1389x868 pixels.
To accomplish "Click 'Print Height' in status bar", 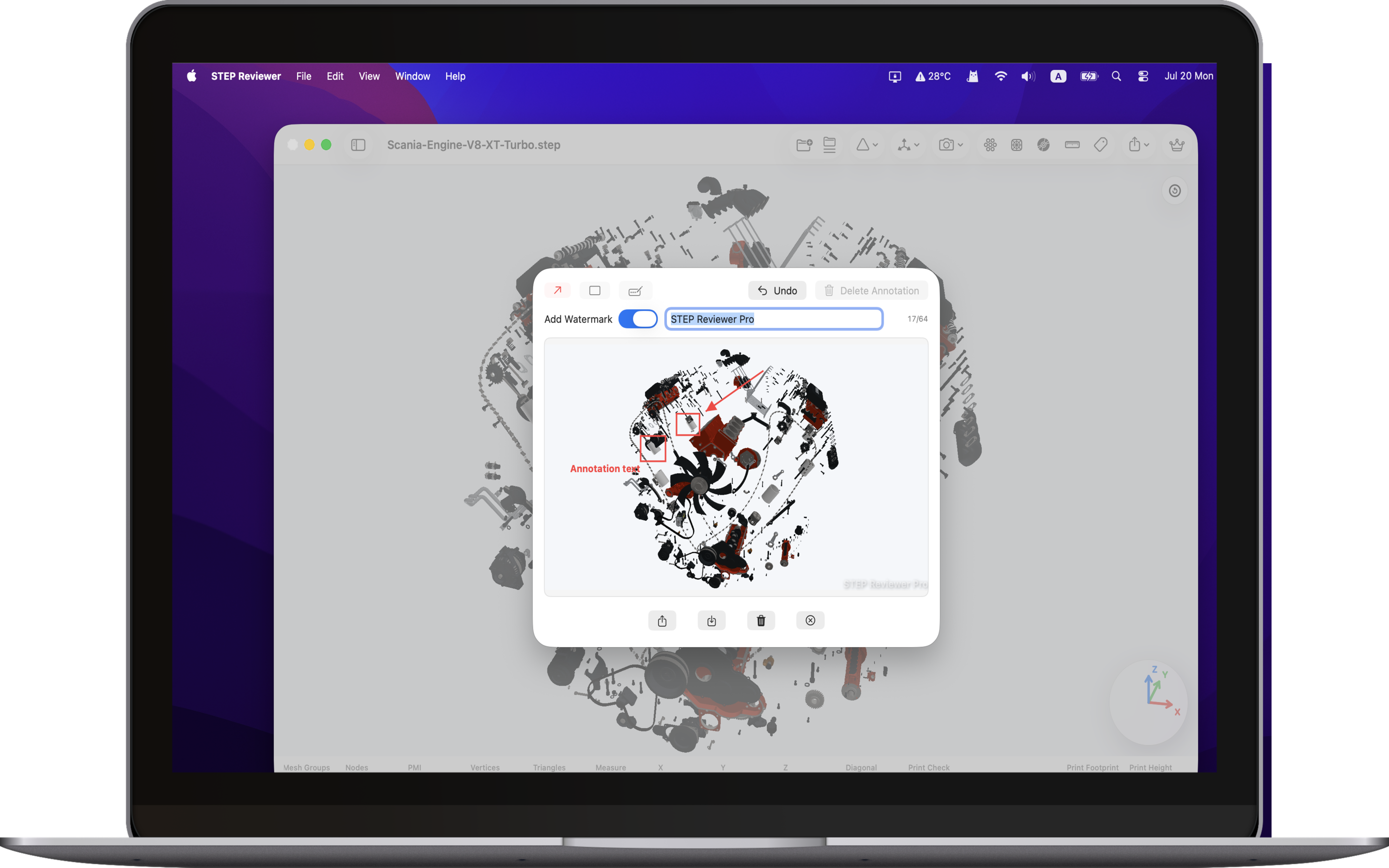I will [x=1150, y=768].
